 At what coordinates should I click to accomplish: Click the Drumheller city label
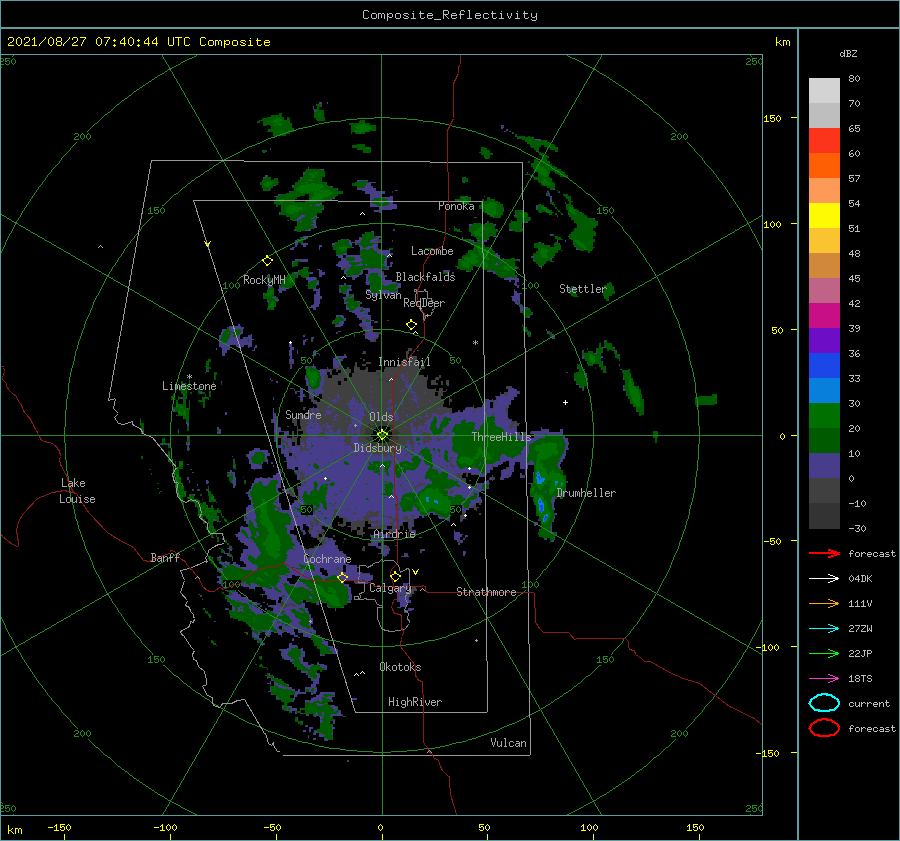point(586,493)
